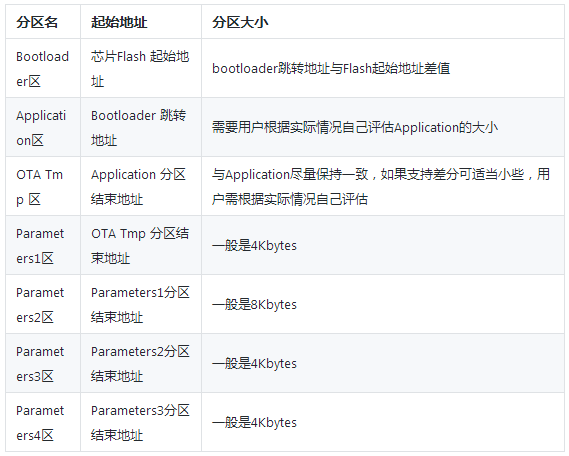The width and height of the screenshot is (569, 456).
Task: Click the 需要用户根据实际情况自己评估Application的大小 cell
Action: click(x=383, y=127)
